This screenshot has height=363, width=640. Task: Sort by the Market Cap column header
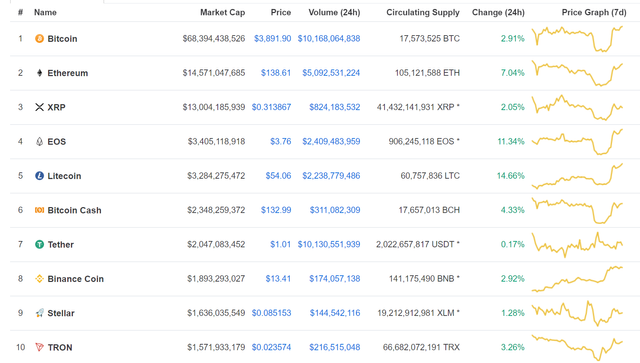click(x=222, y=13)
